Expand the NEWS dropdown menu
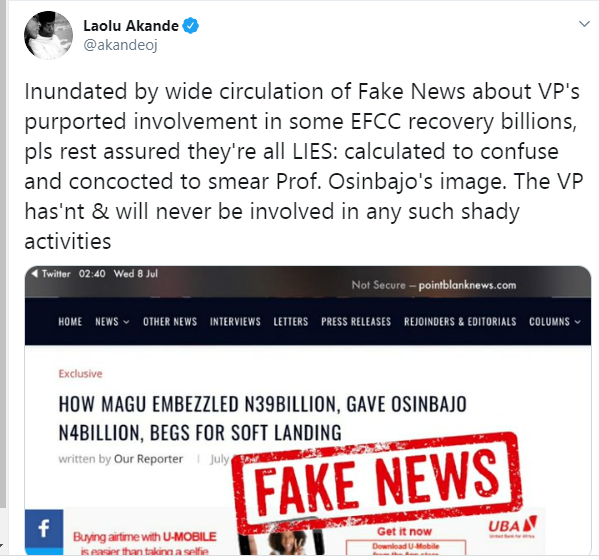The width and height of the screenshot is (599, 560). 112,322
